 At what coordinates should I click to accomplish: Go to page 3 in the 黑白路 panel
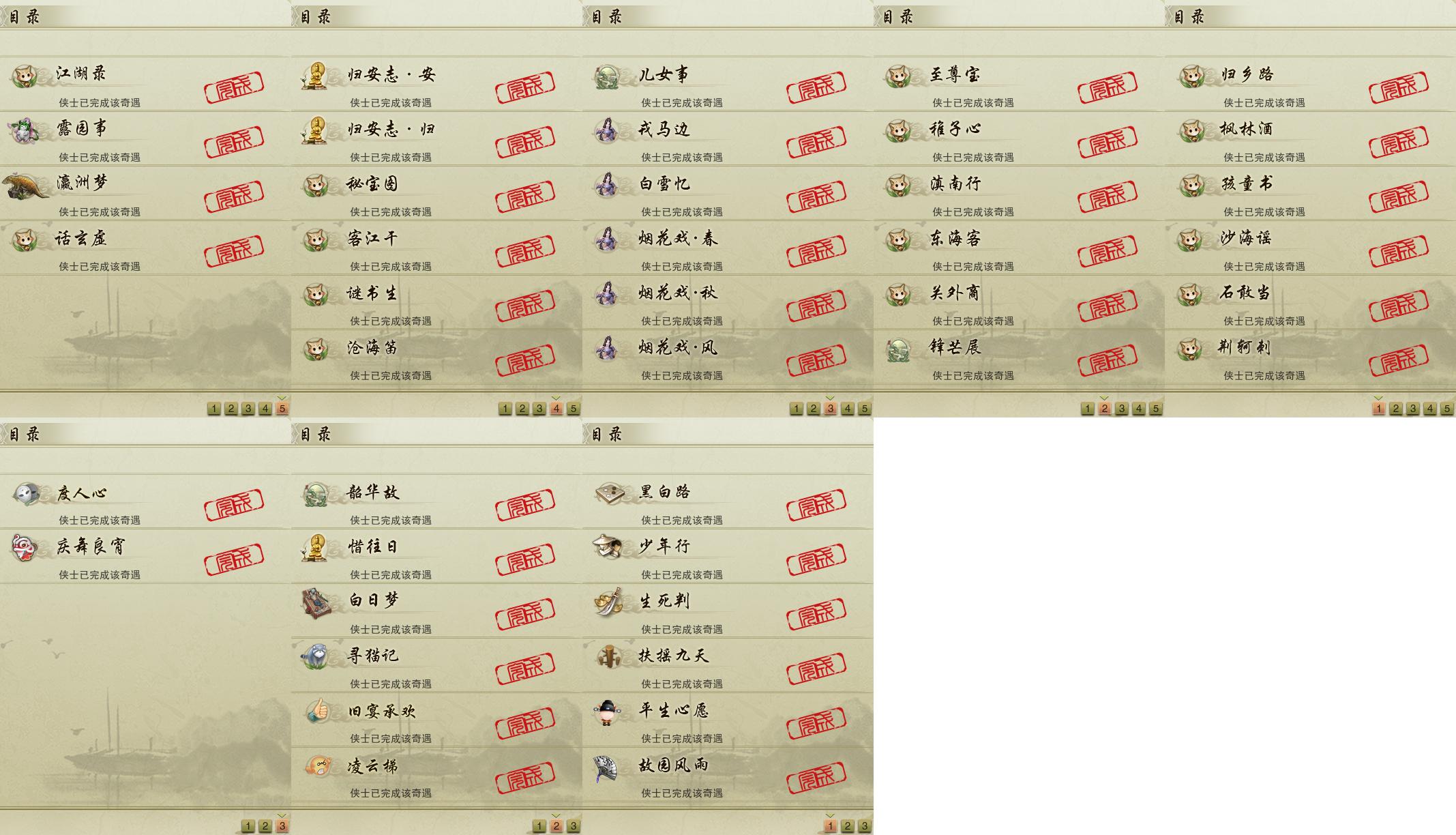(x=864, y=826)
